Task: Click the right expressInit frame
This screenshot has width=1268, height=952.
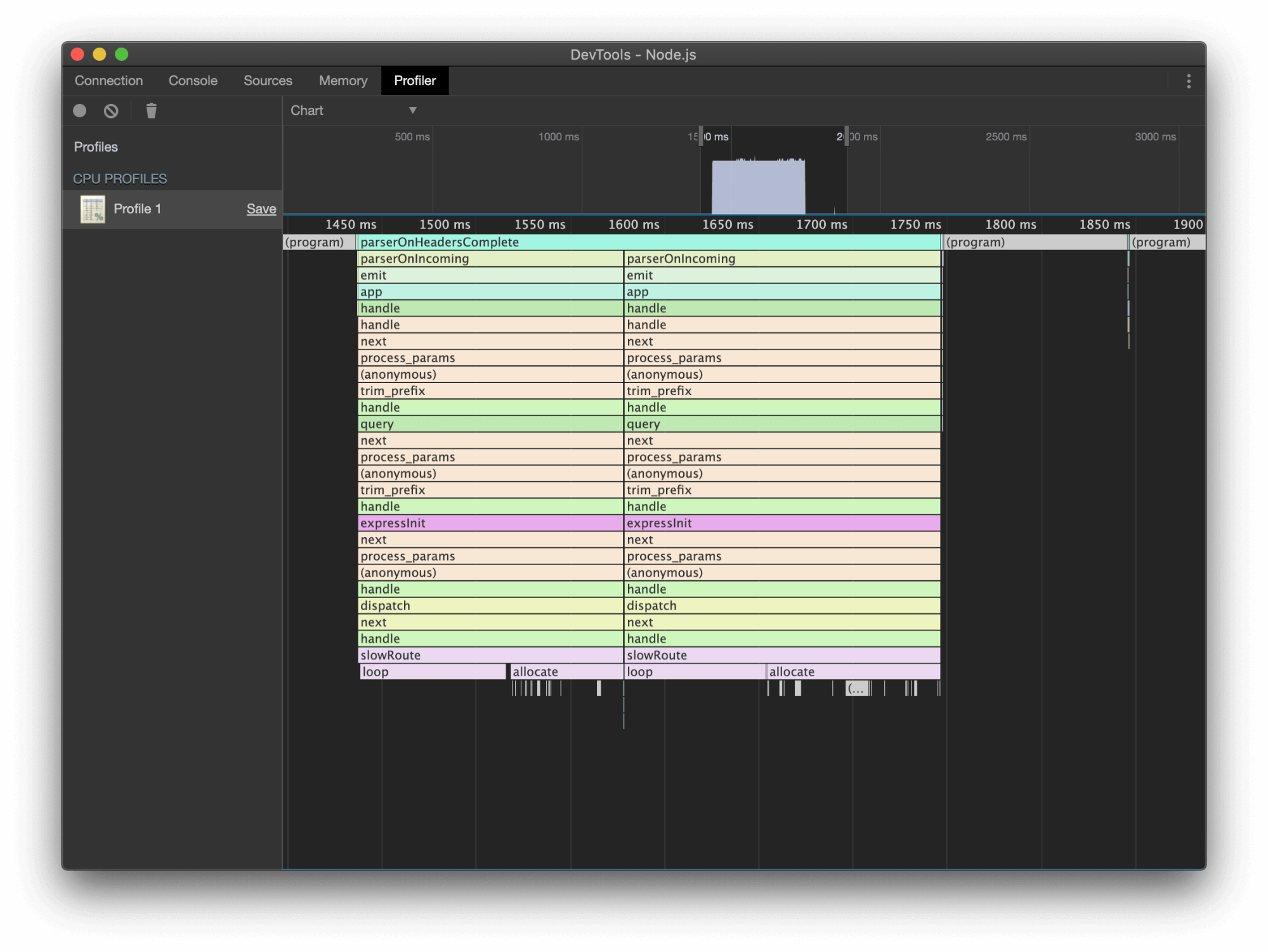Action: coord(782,523)
